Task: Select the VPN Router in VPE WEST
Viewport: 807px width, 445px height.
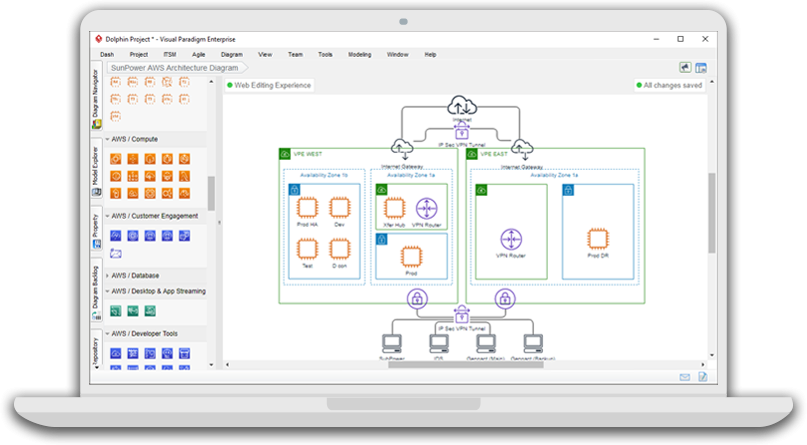Action: click(427, 208)
